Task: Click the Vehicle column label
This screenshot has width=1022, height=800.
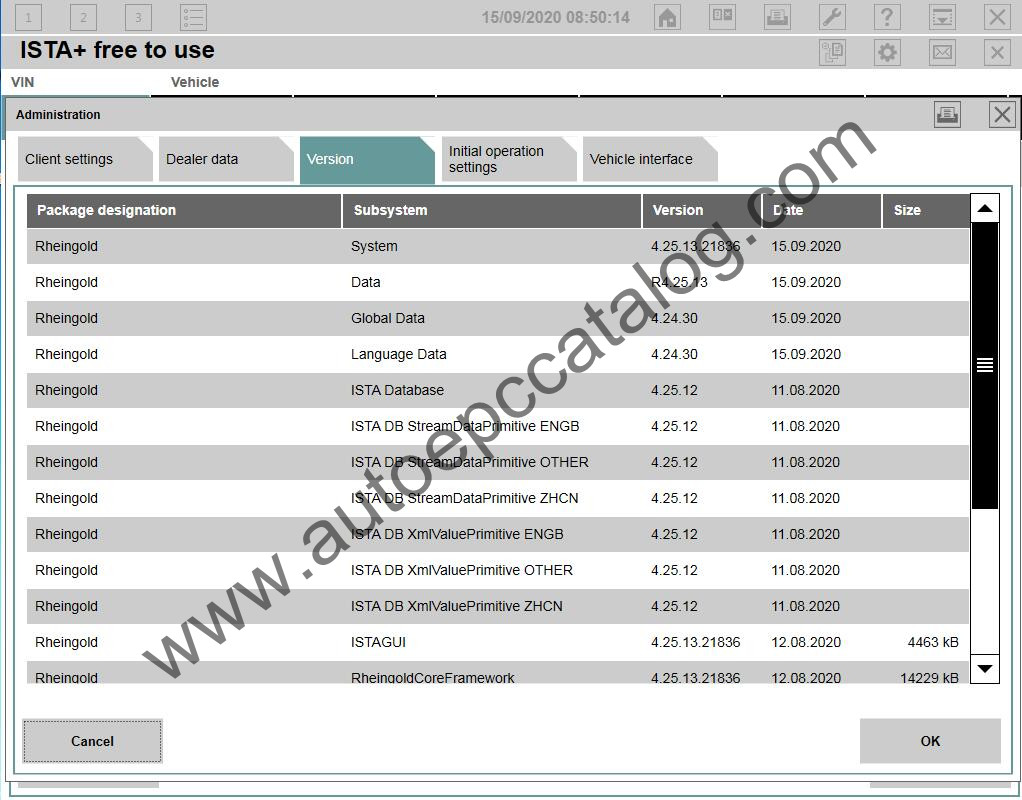Action: 195,82
